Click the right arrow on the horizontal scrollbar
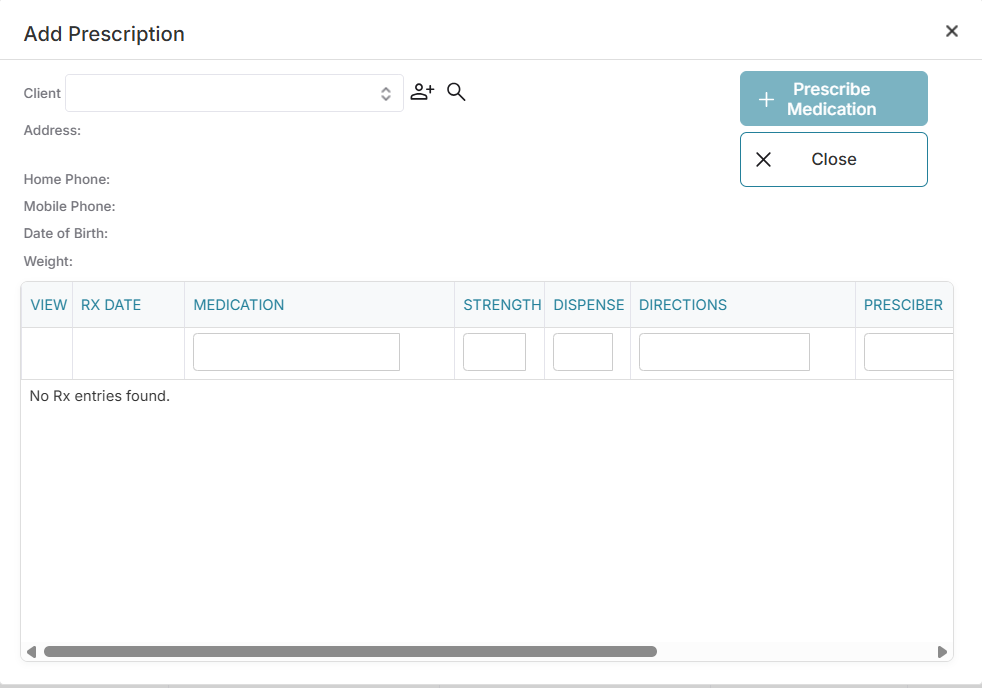Image resolution: width=982 pixels, height=688 pixels. (x=941, y=651)
